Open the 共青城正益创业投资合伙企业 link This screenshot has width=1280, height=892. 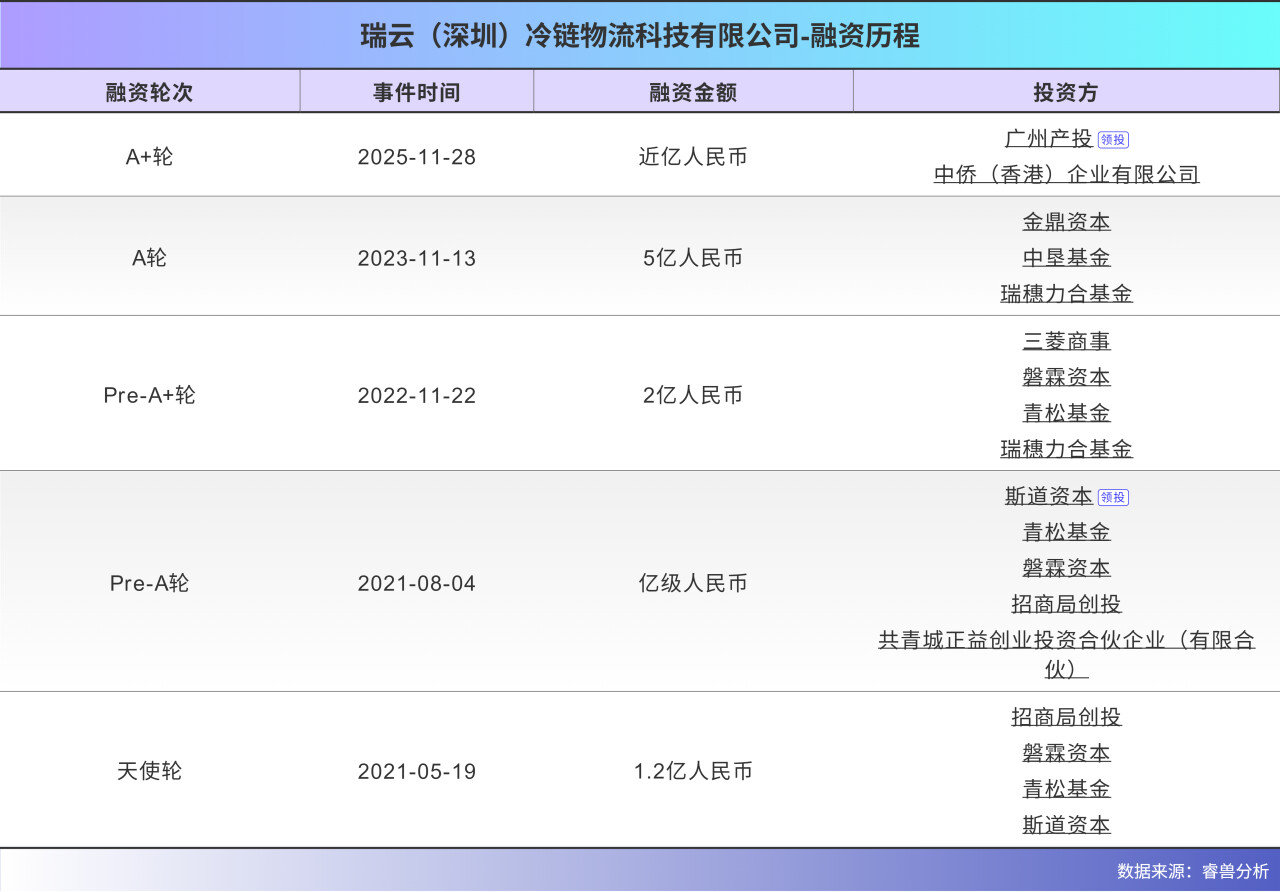(x=1066, y=640)
